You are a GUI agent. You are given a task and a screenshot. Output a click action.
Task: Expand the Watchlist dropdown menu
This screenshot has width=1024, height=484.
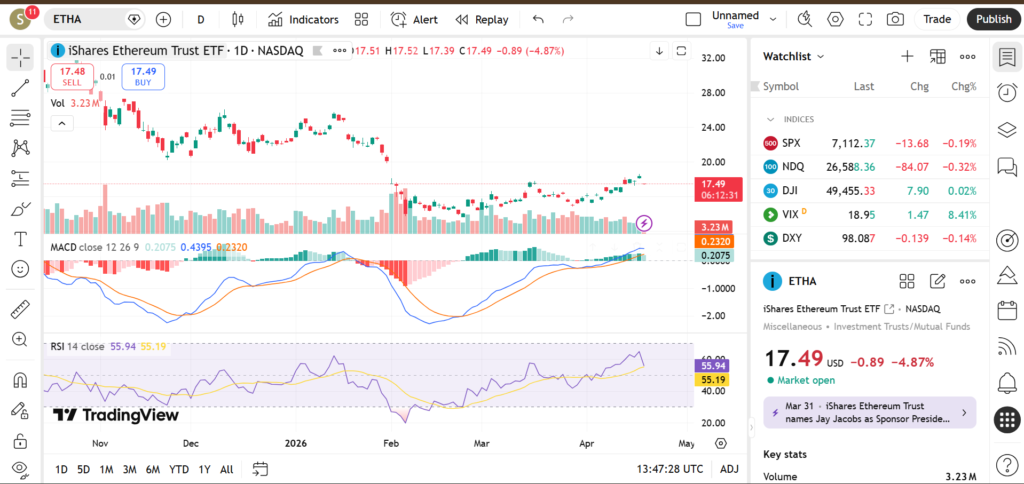point(820,57)
